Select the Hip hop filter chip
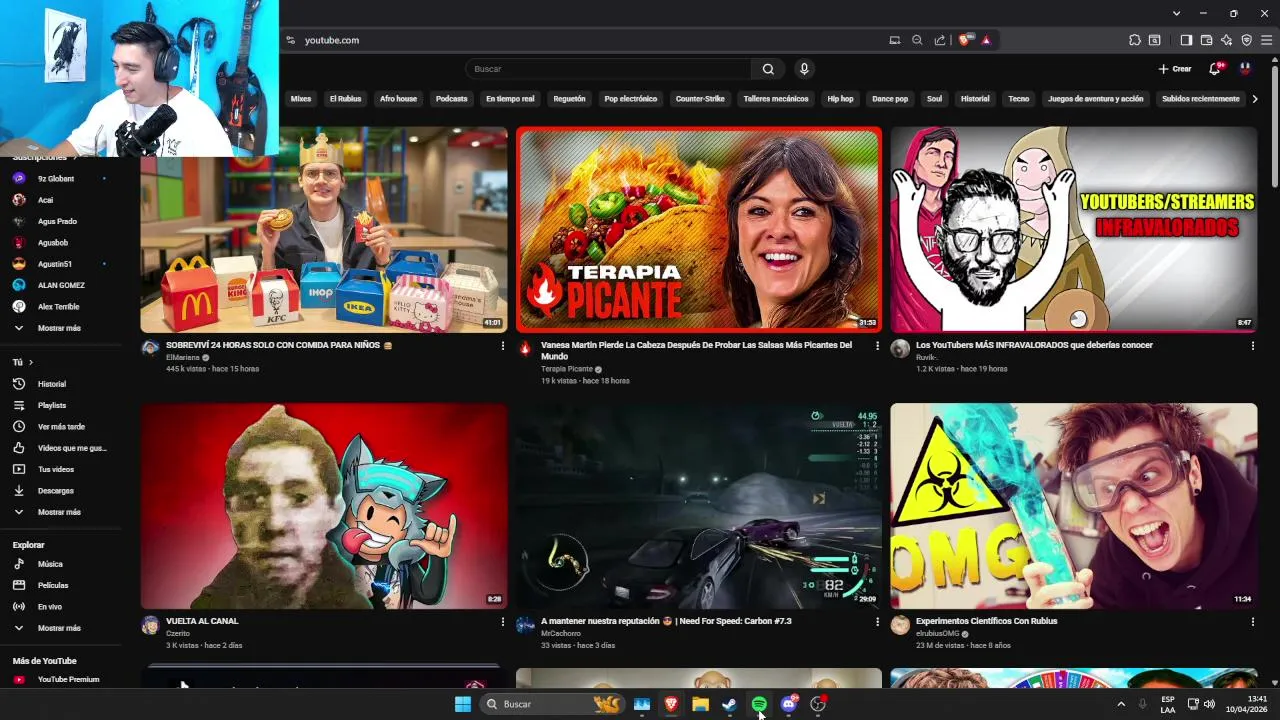Viewport: 1280px width, 720px height. [x=840, y=99]
